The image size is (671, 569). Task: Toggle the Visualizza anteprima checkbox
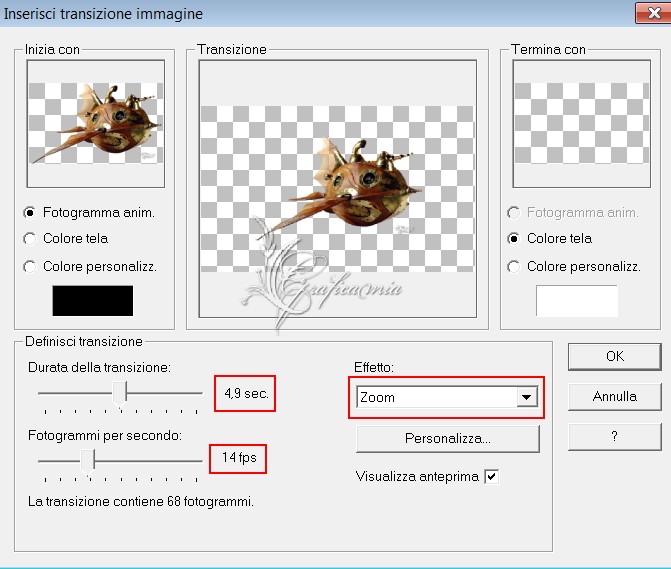pos(492,476)
